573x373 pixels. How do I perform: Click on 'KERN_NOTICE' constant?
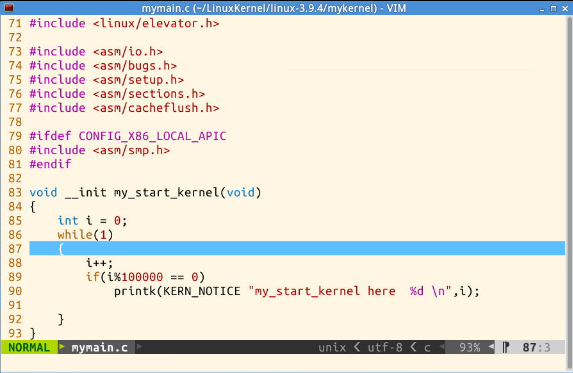[x=201, y=291]
